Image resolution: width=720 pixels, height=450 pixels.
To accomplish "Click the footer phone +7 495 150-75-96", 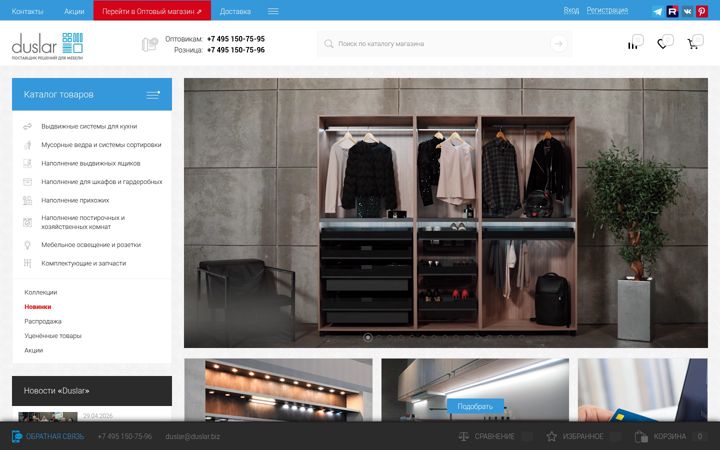I will pyautogui.click(x=125, y=436).
